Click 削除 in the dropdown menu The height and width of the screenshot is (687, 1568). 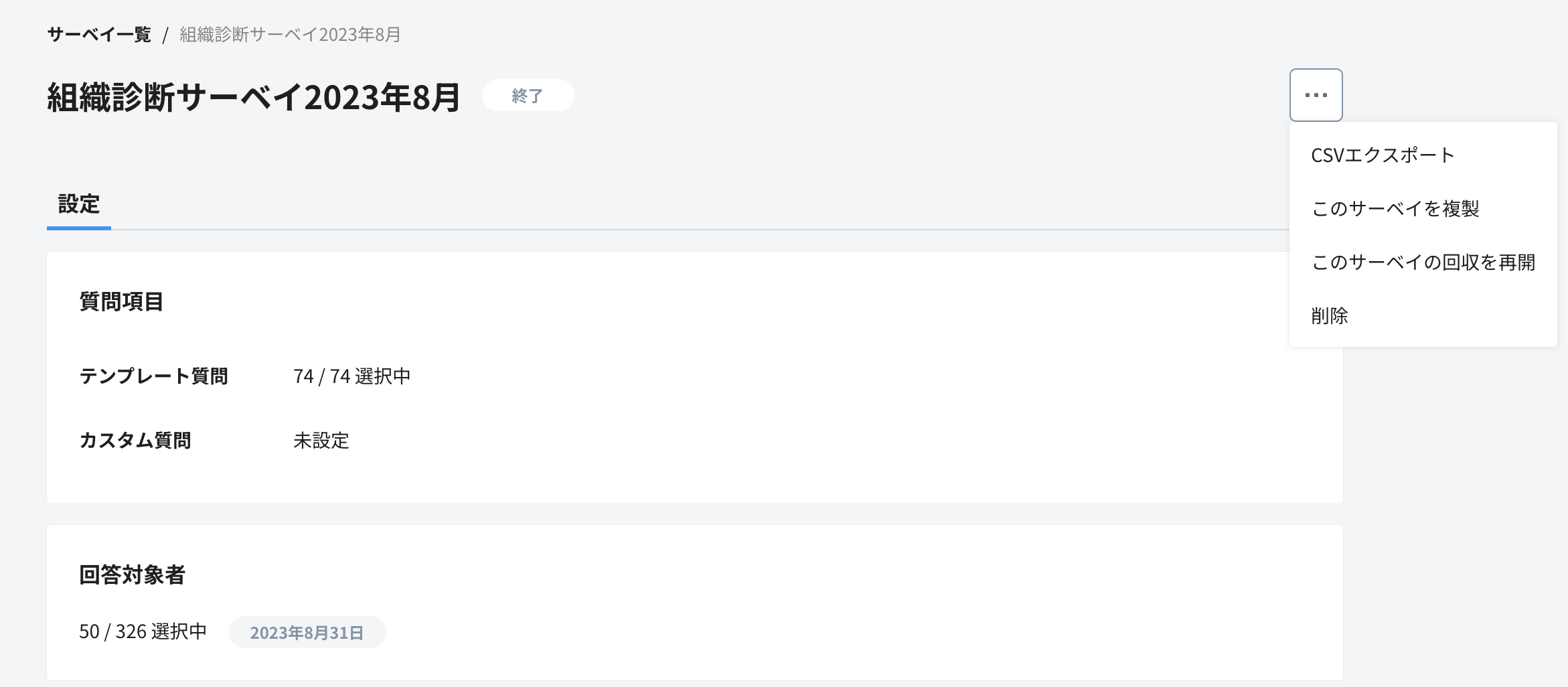point(1330,316)
